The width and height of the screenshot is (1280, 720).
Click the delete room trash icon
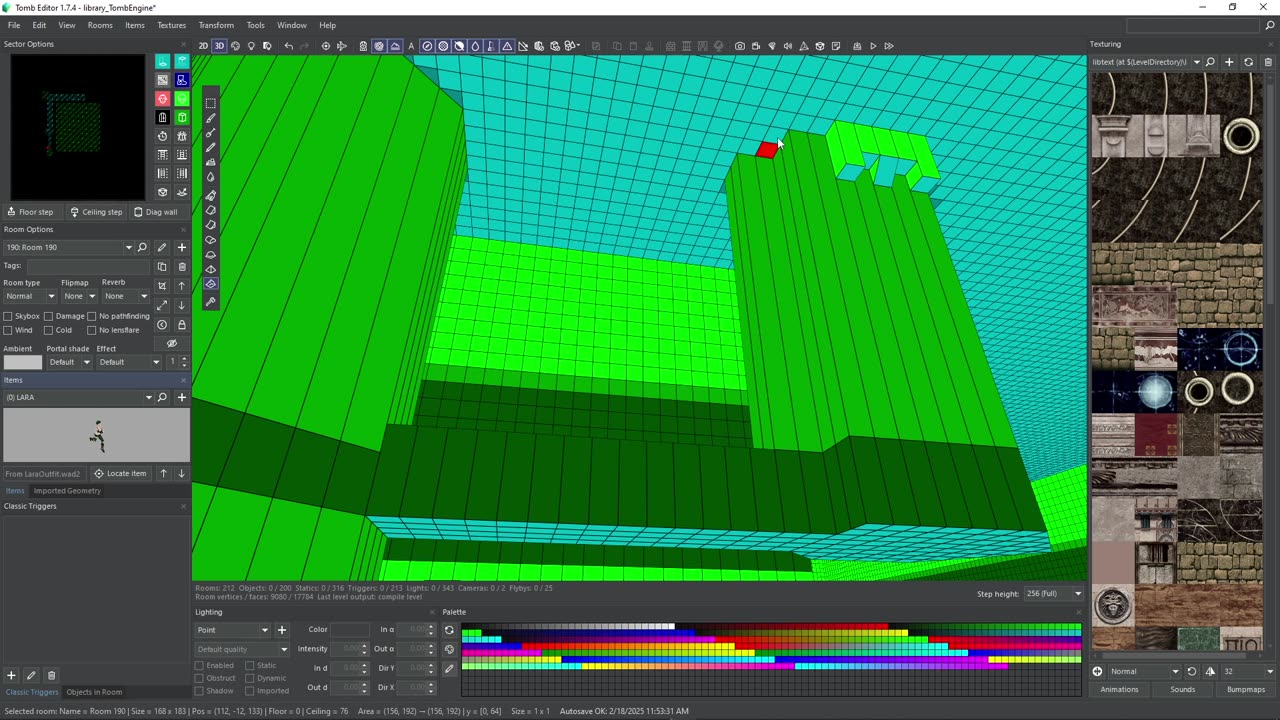point(181,267)
